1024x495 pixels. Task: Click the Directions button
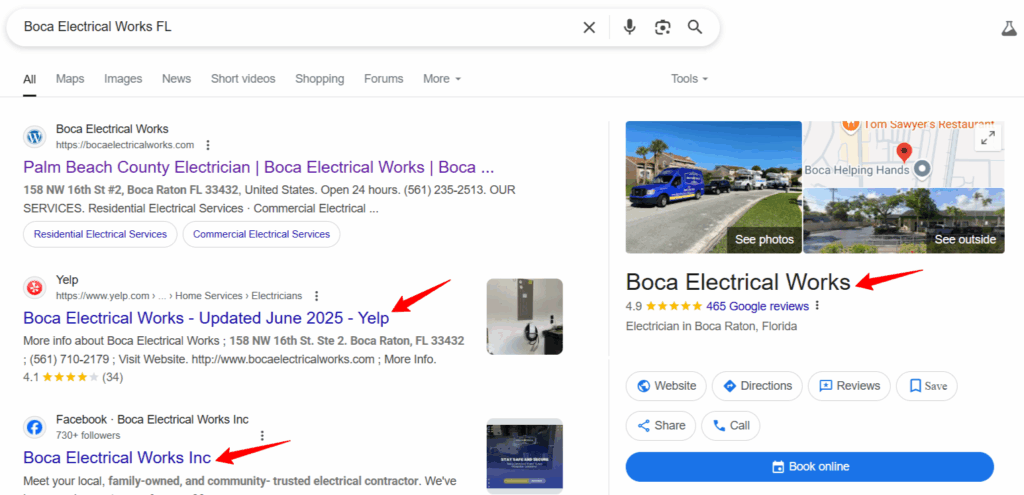pyautogui.click(x=758, y=386)
